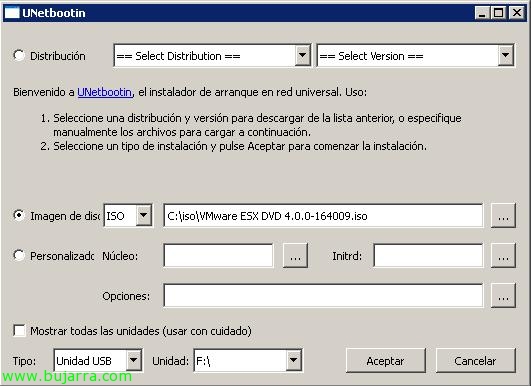531x386 pixels.
Task: Open the Select Distribution dropdown
Action: coord(212,56)
